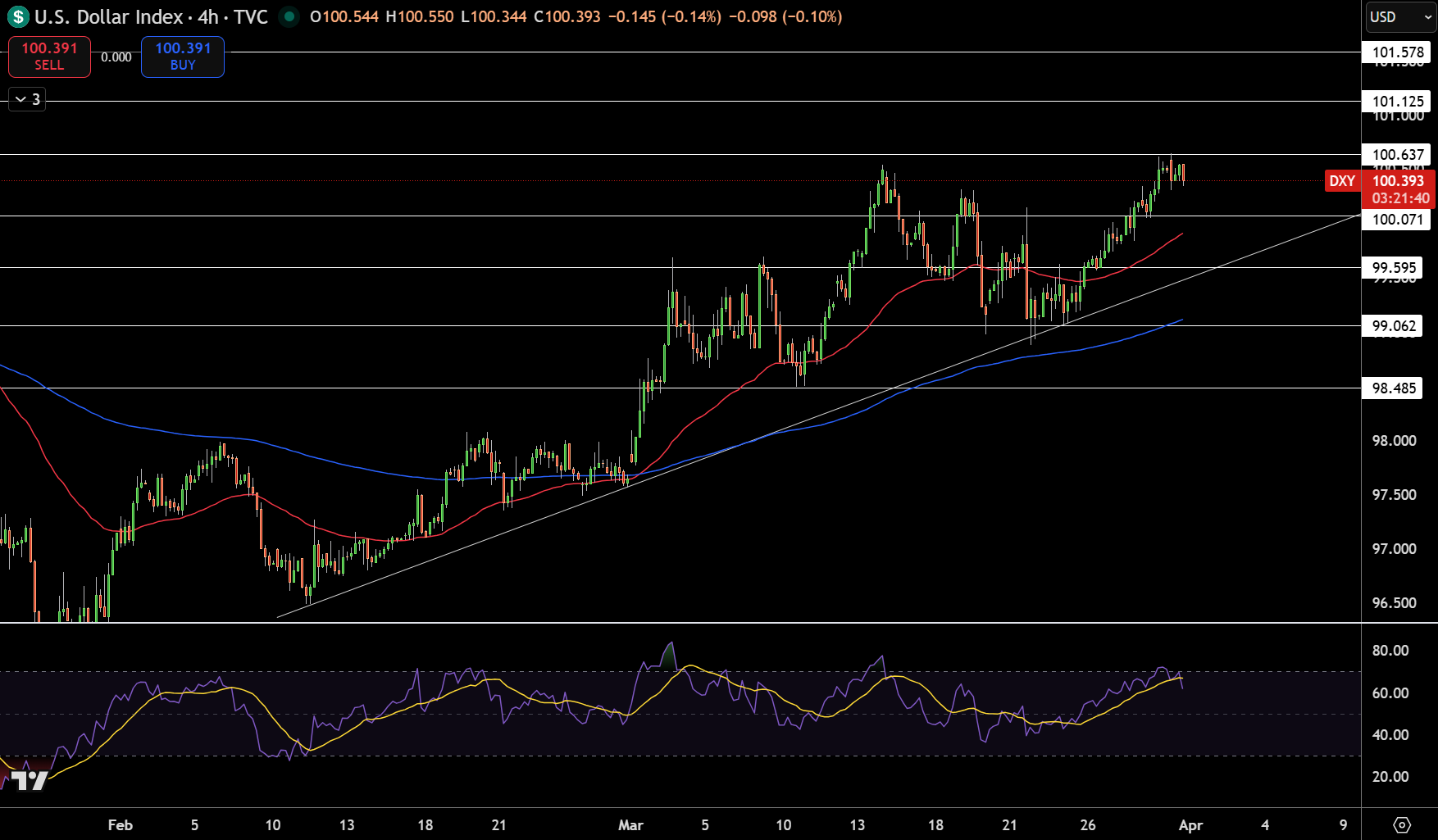Select the 98.485 price level label
Image resolution: width=1438 pixels, height=840 pixels.
1394,388
